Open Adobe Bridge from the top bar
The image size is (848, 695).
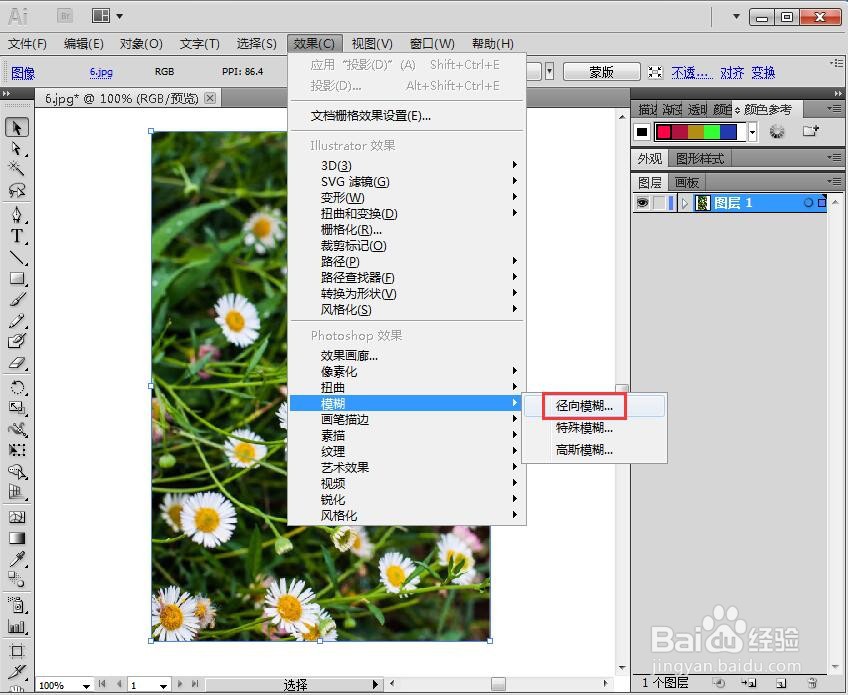[65, 16]
